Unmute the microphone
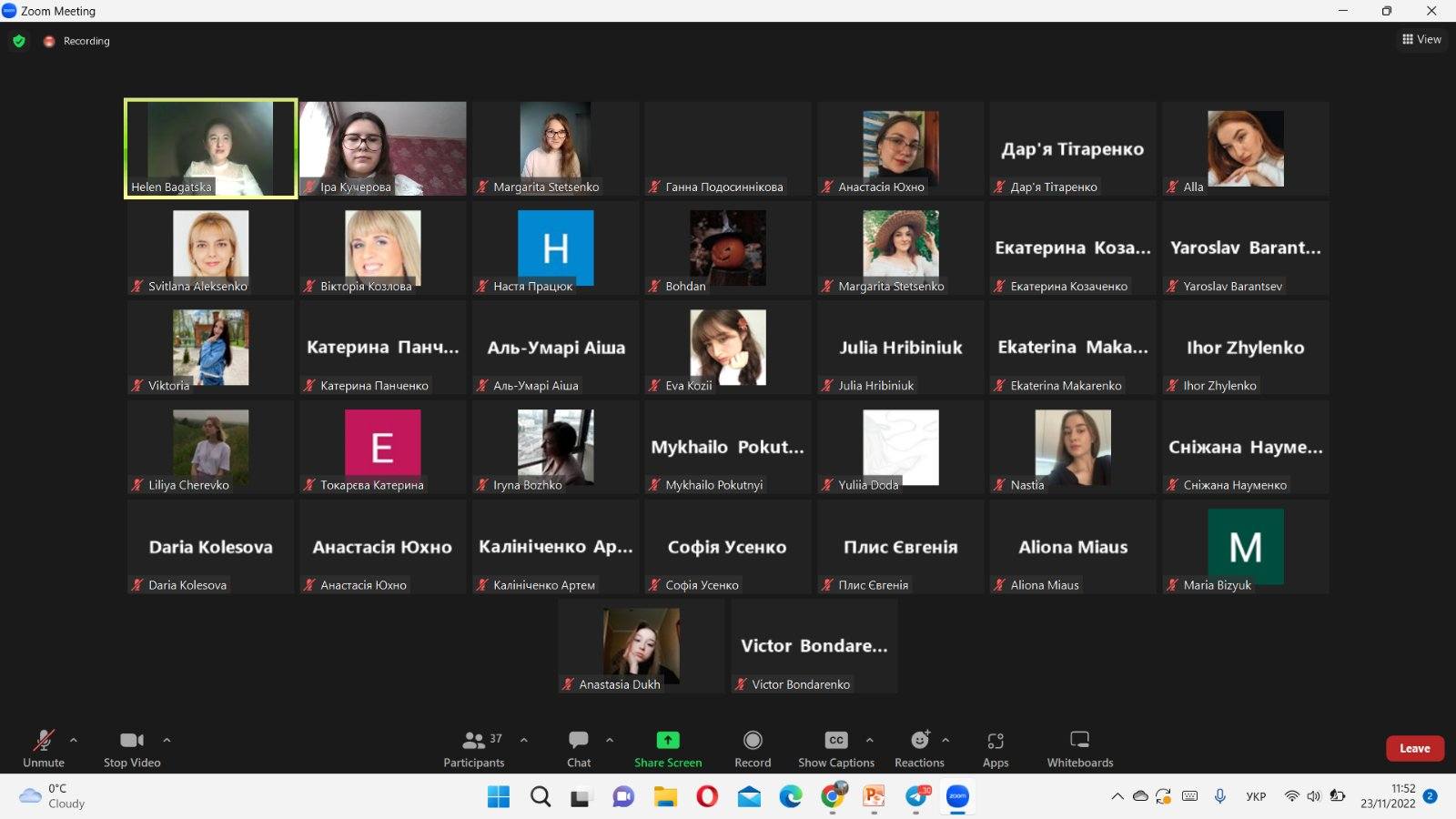 44,748
